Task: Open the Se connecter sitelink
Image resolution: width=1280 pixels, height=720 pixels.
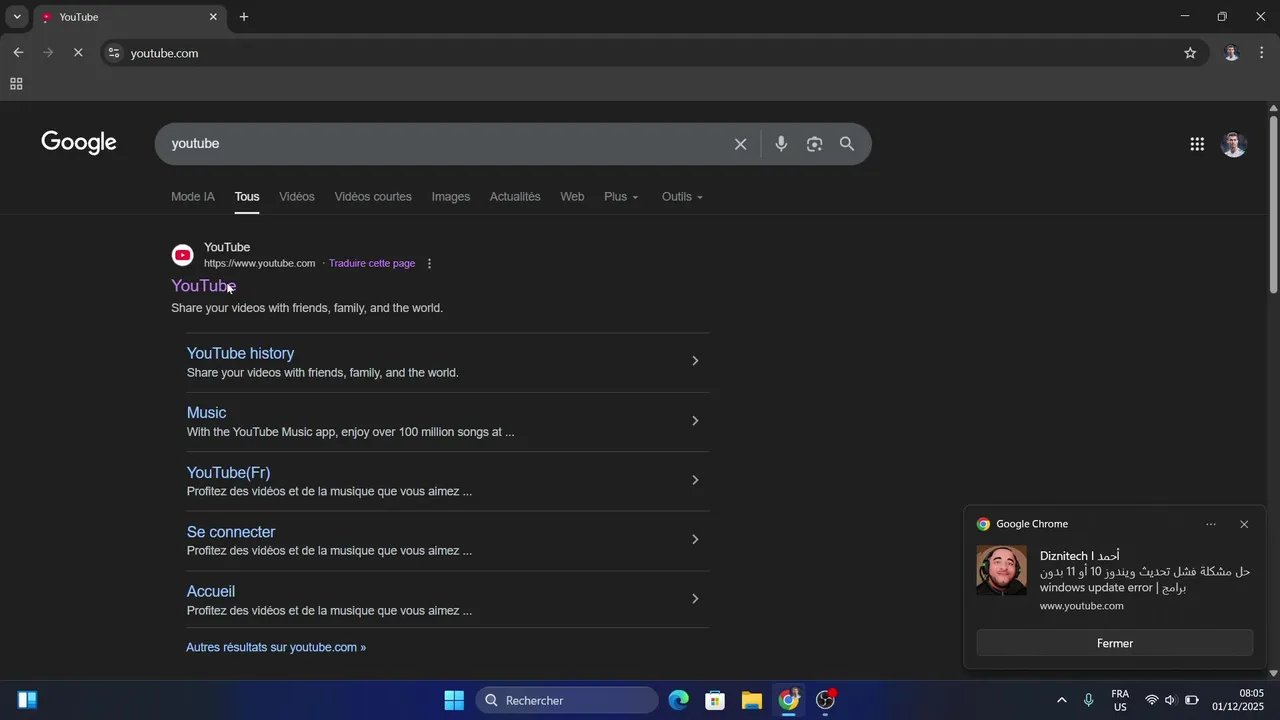Action: (x=231, y=532)
